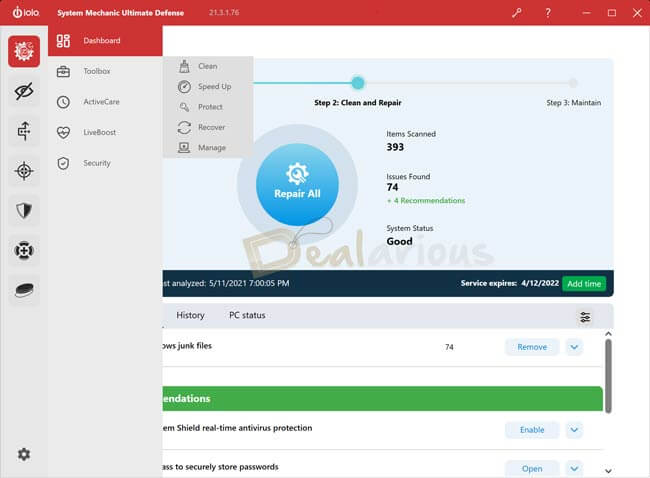Image resolution: width=650 pixels, height=478 pixels.
Task: Switch to the History tab
Action: click(x=190, y=315)
